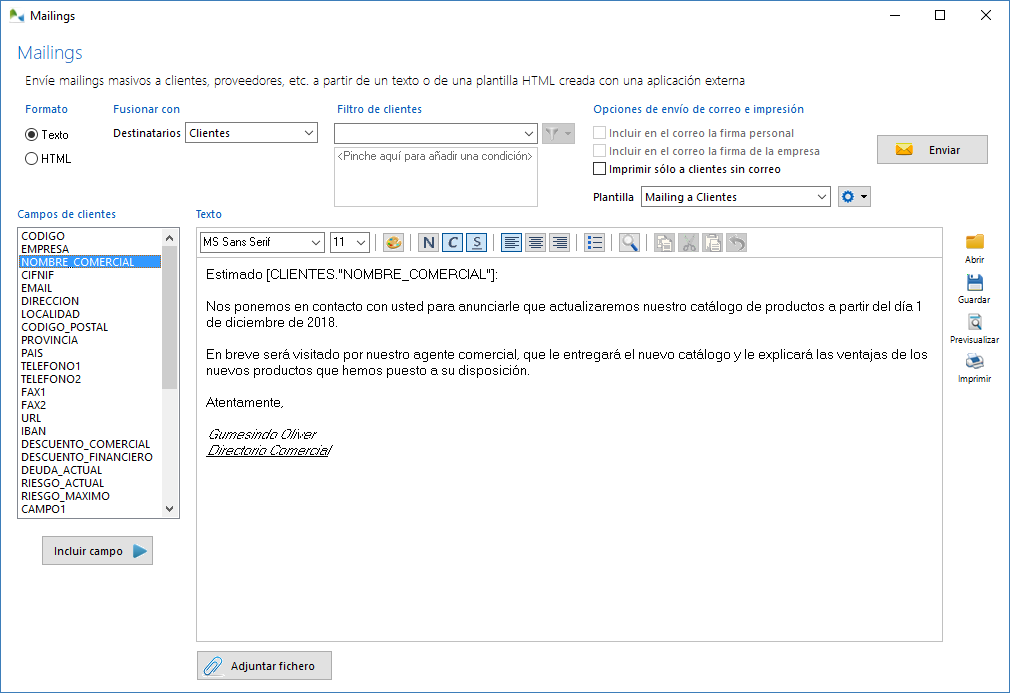Open a file with the Abrir icon

(x=974, y=247)
